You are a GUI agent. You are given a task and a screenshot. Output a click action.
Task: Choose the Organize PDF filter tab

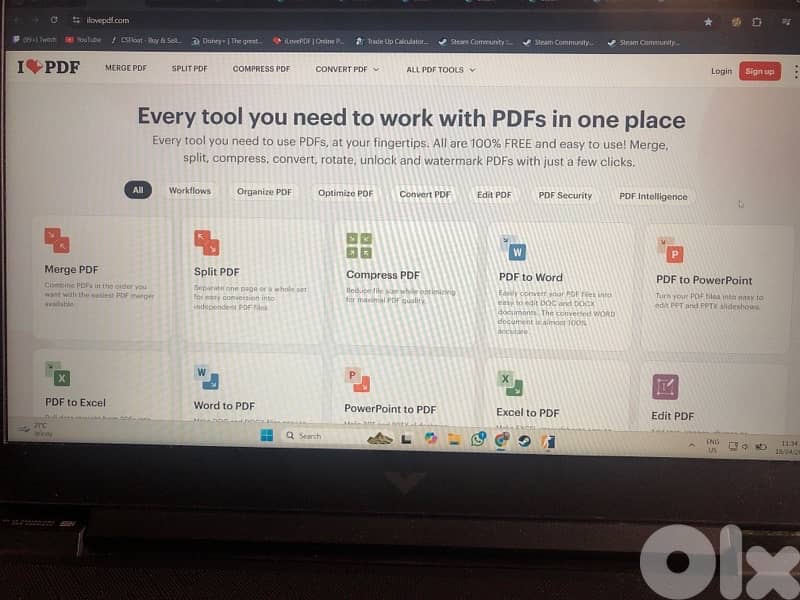tap(264, 192)
